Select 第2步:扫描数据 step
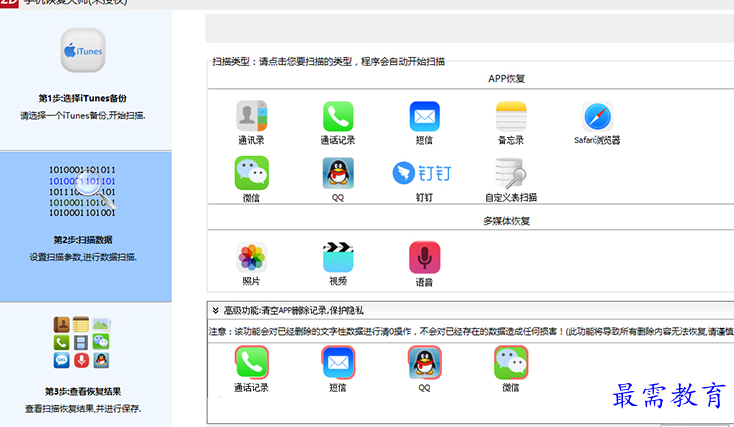This screenshot has height=427, width=734. 82,240
